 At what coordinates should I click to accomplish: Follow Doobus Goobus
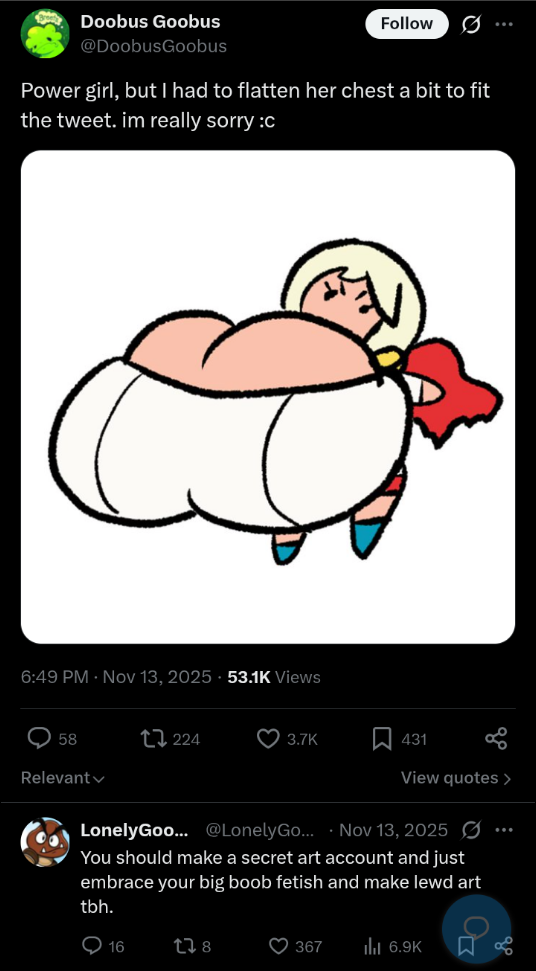[x=407, y=24]
